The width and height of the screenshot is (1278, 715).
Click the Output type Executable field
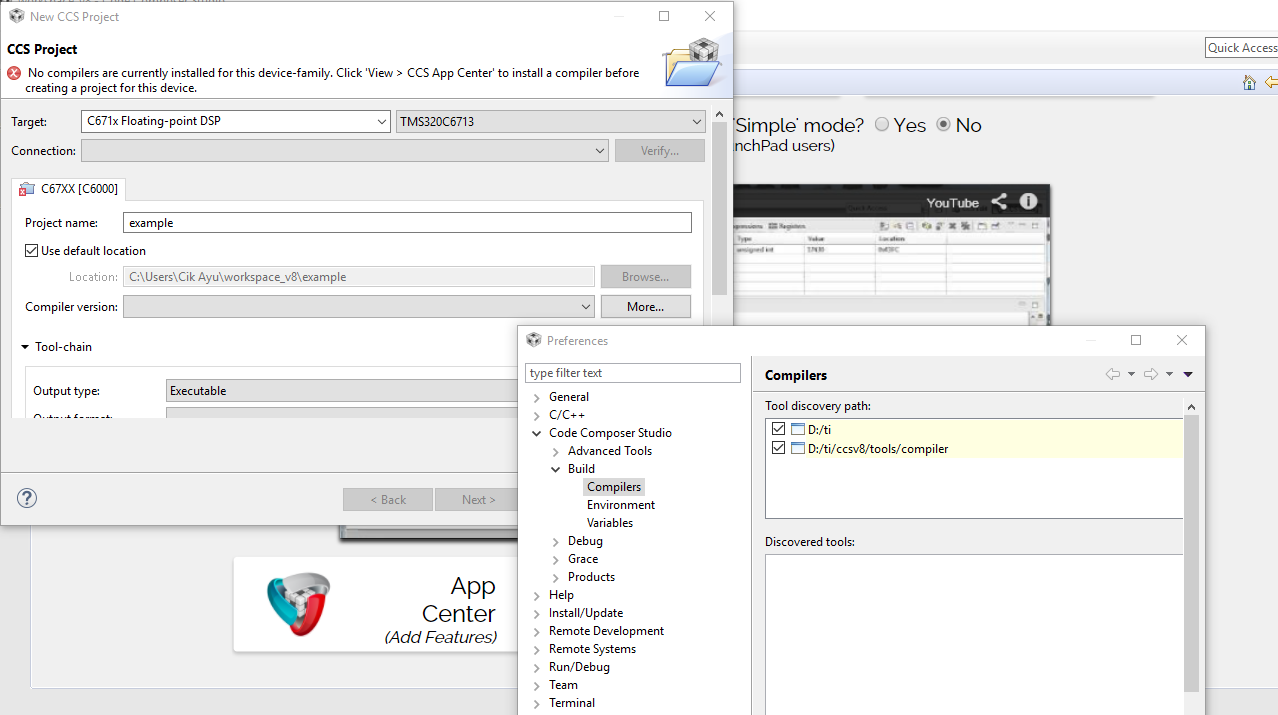[x=342, y=391]
